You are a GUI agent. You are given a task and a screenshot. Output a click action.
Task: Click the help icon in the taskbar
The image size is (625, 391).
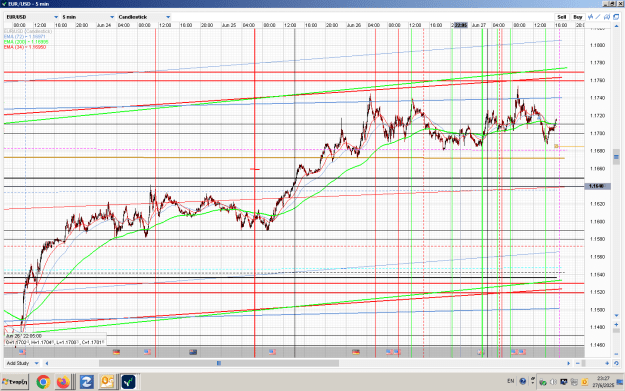point(523,381)
